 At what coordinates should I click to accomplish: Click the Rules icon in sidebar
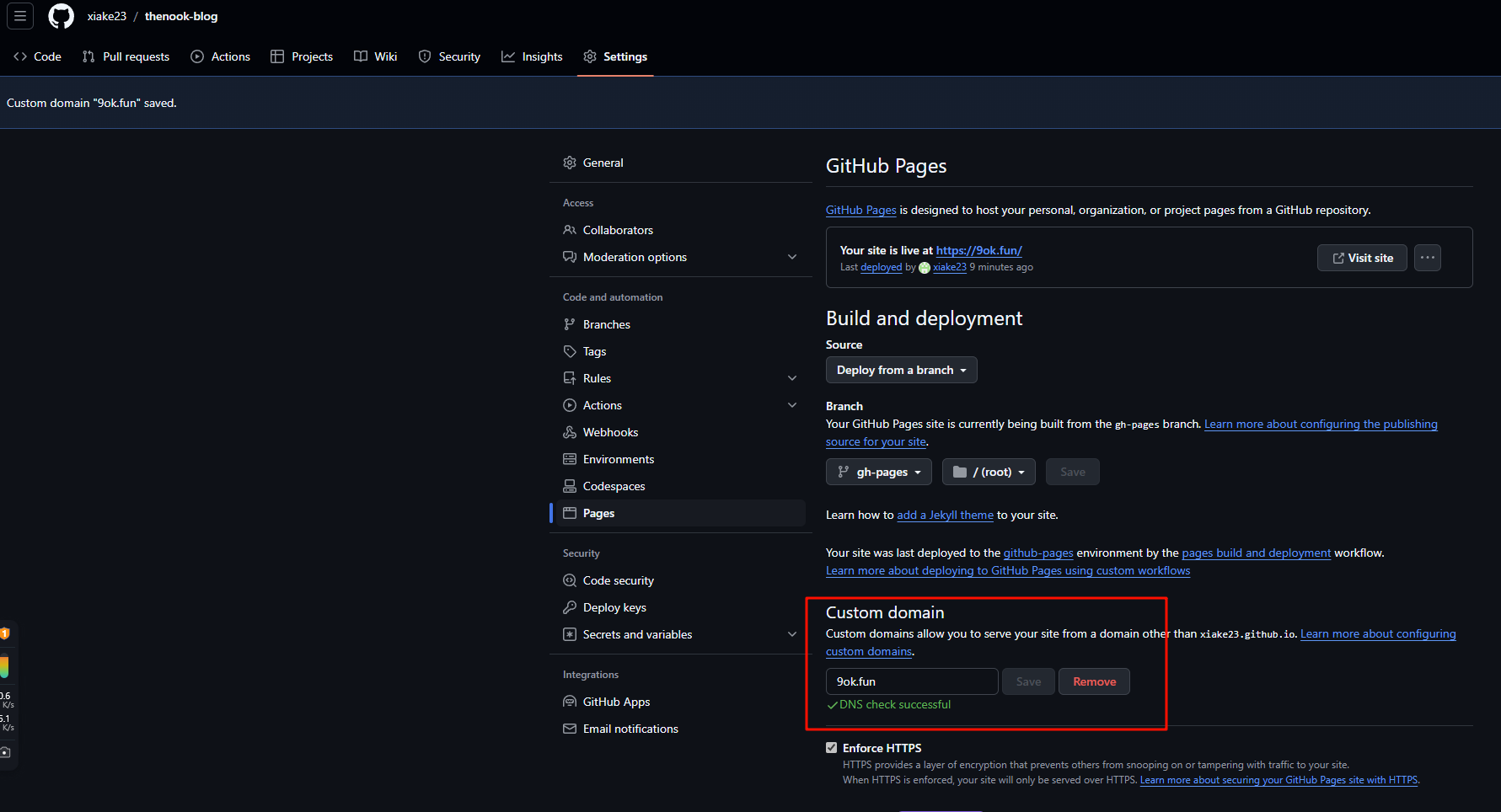pyautogui.click(x=570, y=378)
